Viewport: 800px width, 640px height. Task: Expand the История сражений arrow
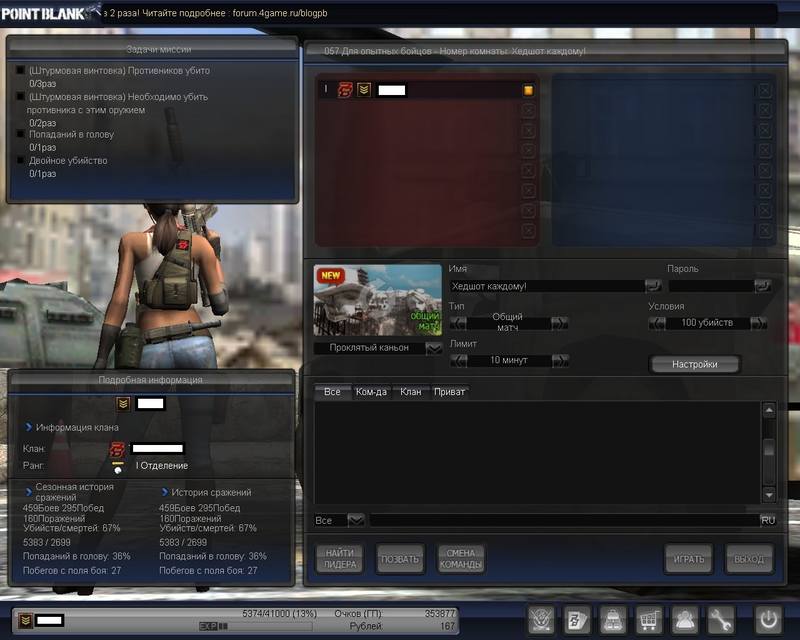coord(164,492)
